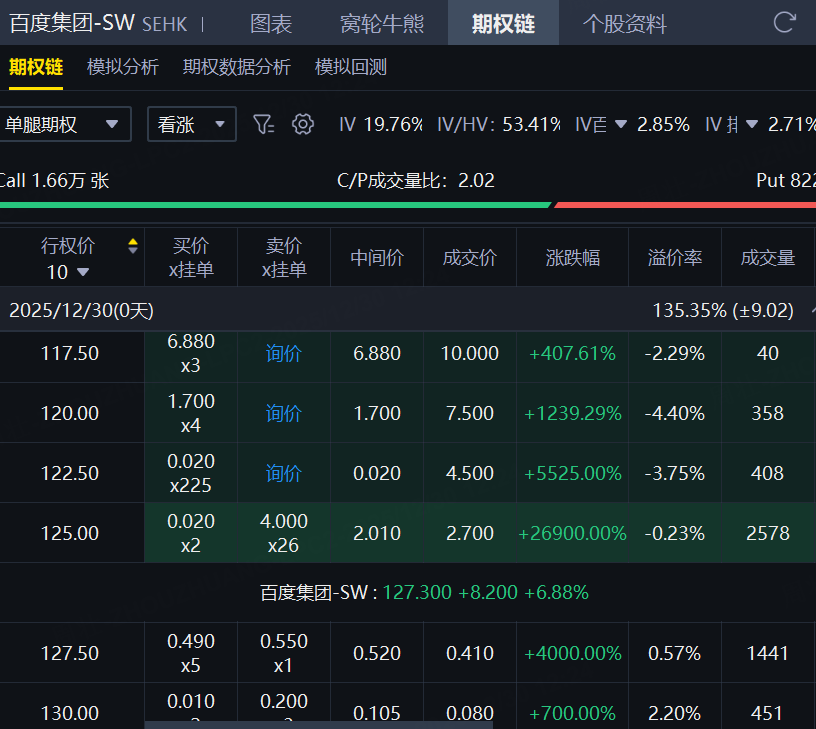The height and width of the screenshot is (729, 816).
Task: Click the +26900.00% change cell
Action: [x=572, y=533]
